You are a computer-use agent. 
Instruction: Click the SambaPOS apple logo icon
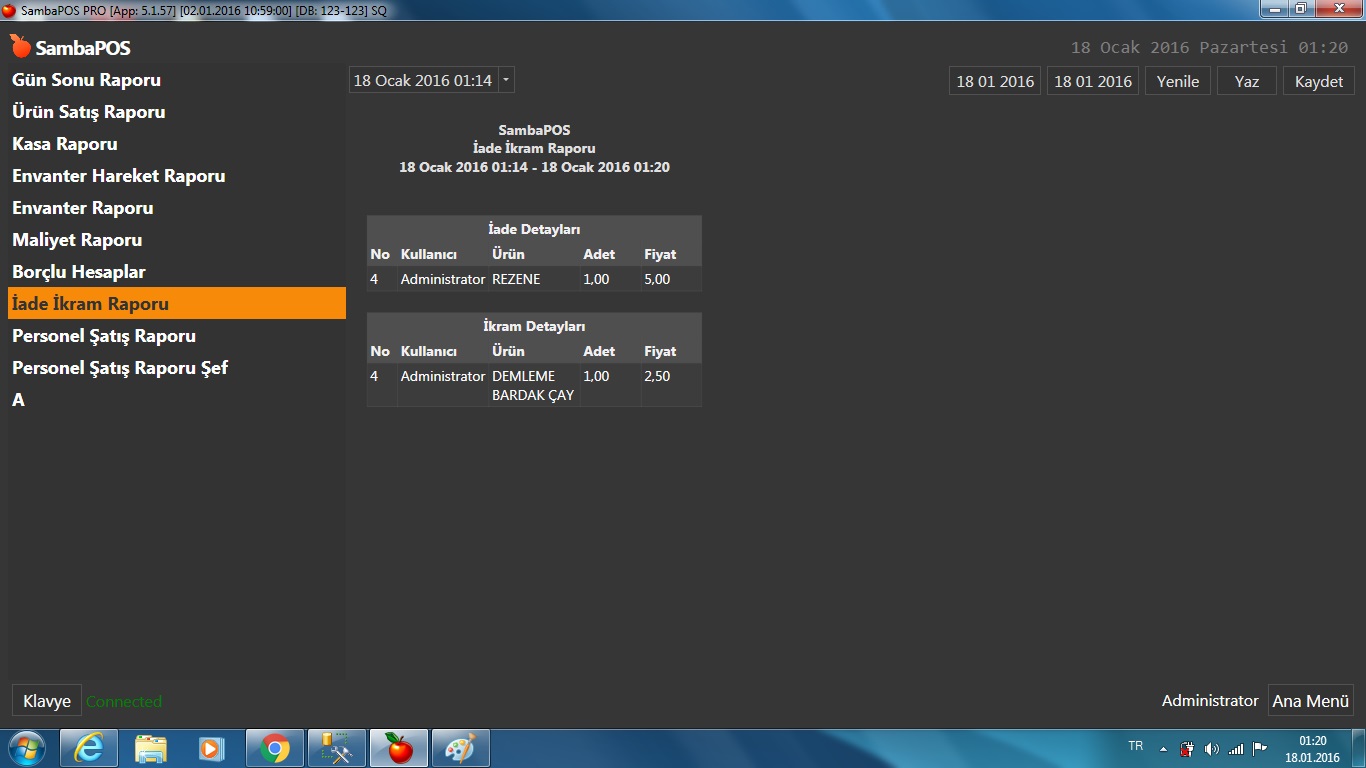pos(21,47)
